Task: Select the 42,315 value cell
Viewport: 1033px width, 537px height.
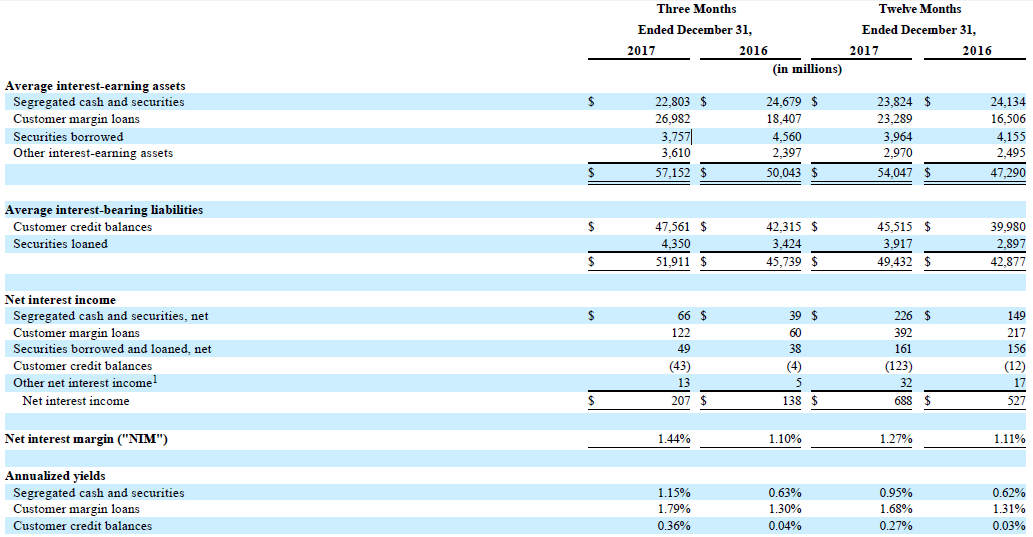Action: [783, 227]
